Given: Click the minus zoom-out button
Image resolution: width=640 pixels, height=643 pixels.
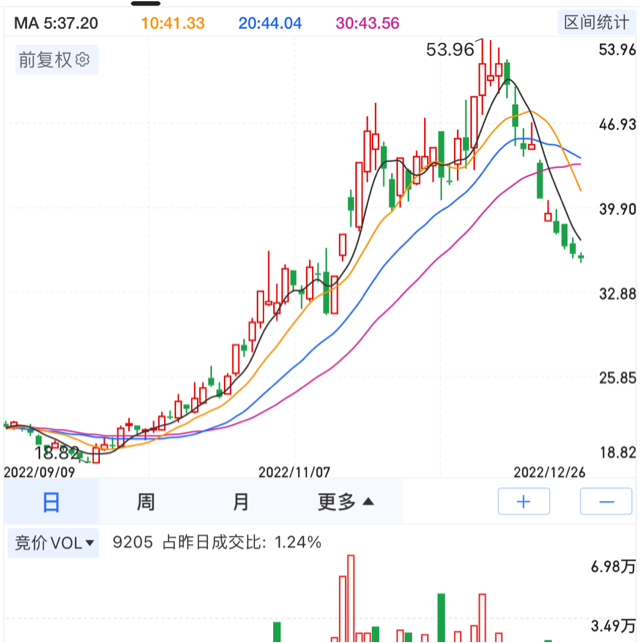Looking at the screenshot, I should pos(605,502).
